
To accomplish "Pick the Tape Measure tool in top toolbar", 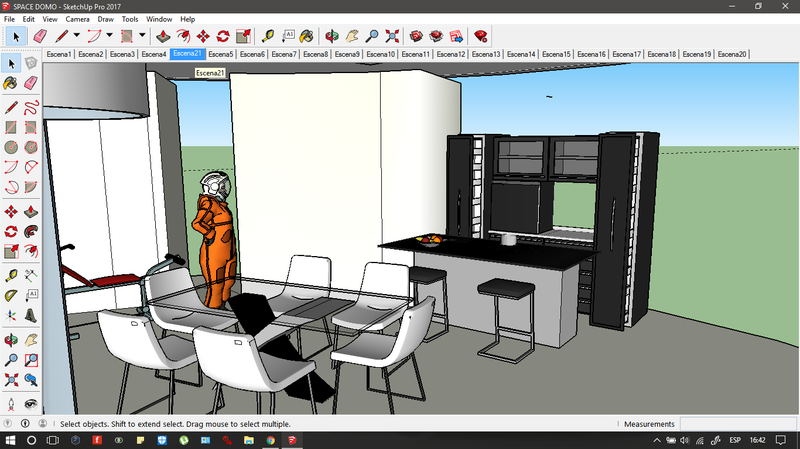I will [x=267, y=36].
